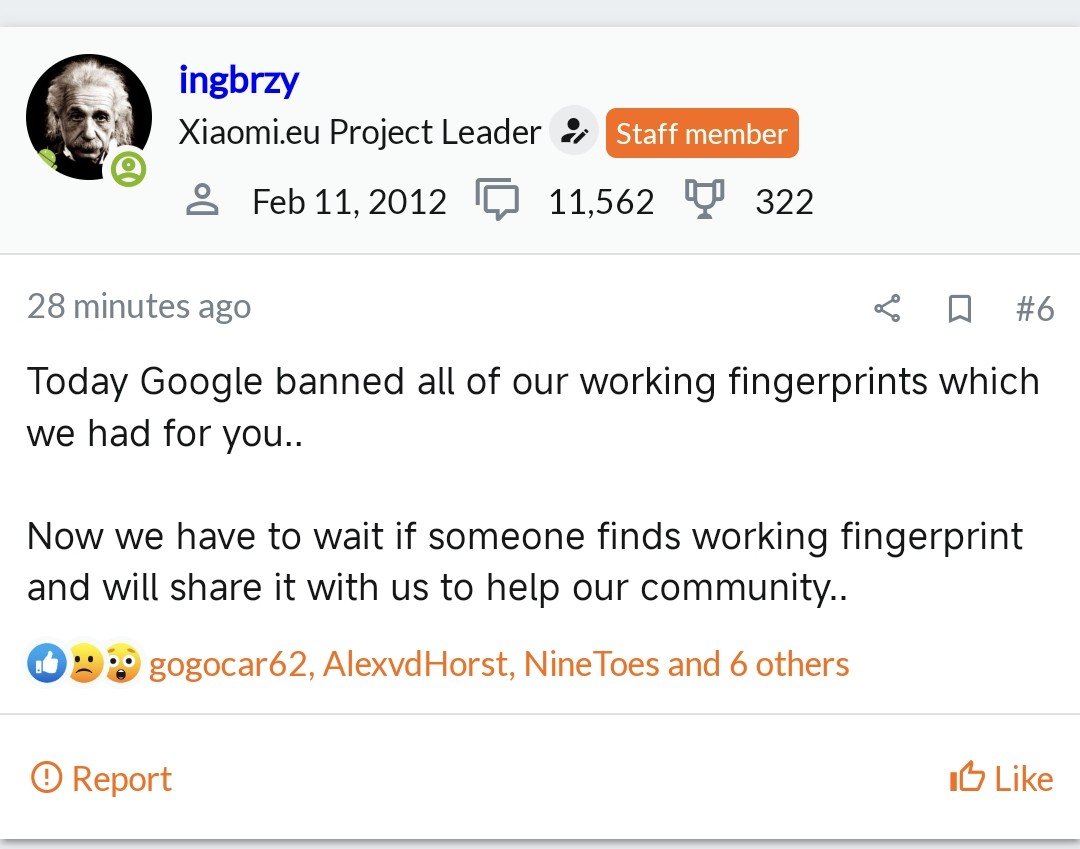The image size is (1080, 849).
Task: Click the trophy reaction score icon
Action: pos(704,200)
